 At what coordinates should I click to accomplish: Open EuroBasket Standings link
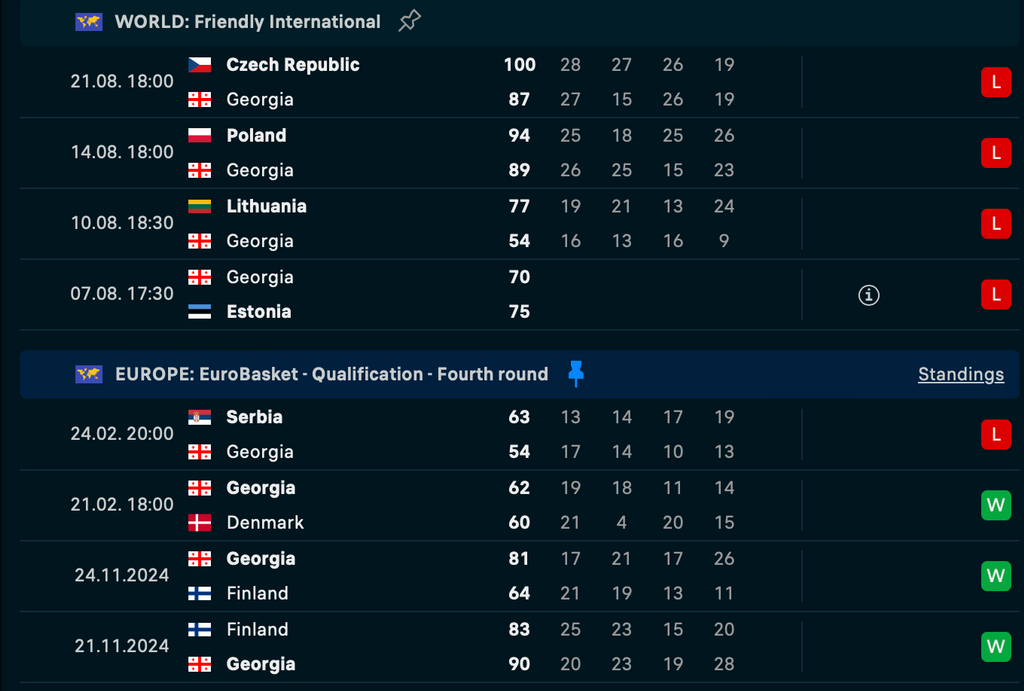pos(961,374)
